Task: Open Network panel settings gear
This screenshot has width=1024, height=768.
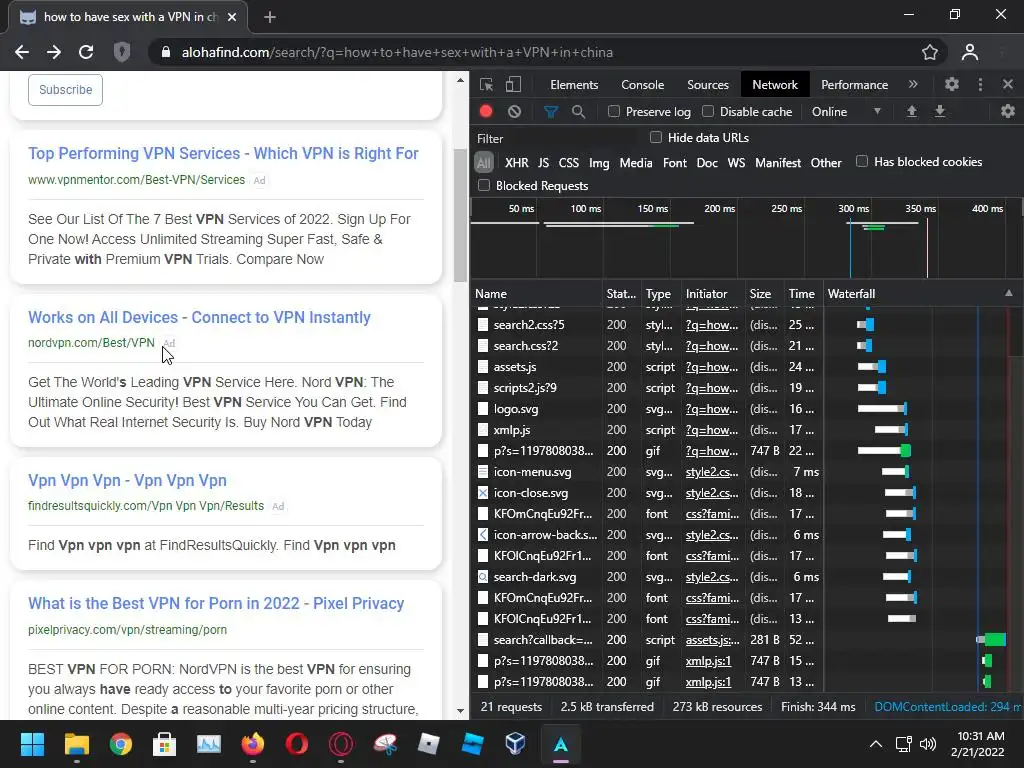Action: coord(1008,112)
